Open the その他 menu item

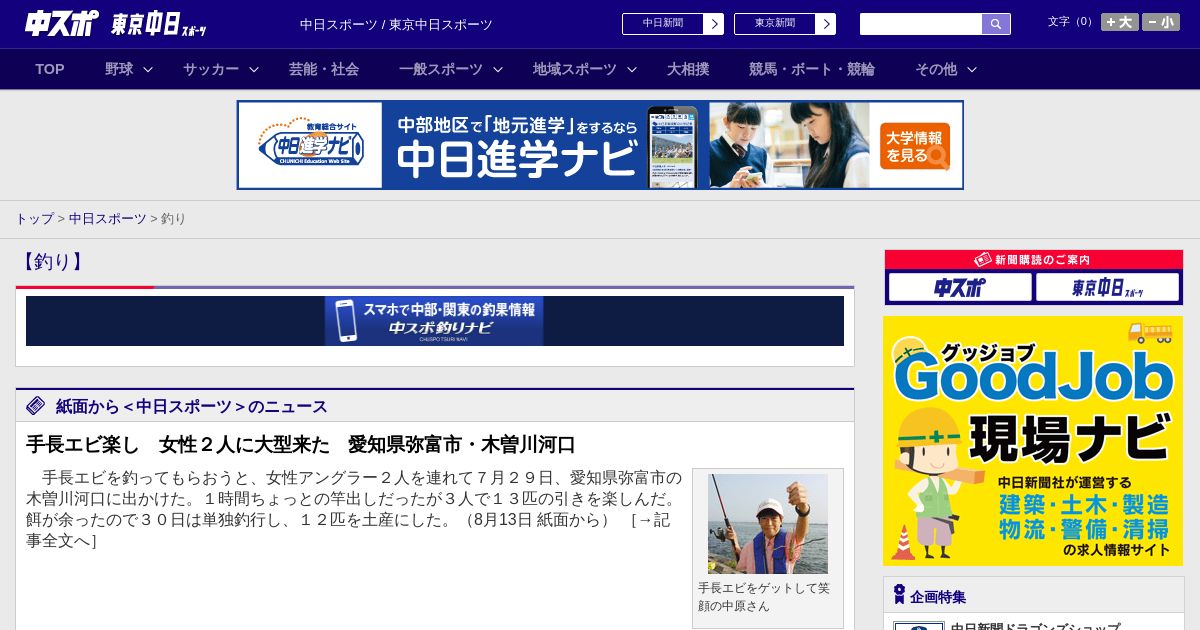pos(936,69)
